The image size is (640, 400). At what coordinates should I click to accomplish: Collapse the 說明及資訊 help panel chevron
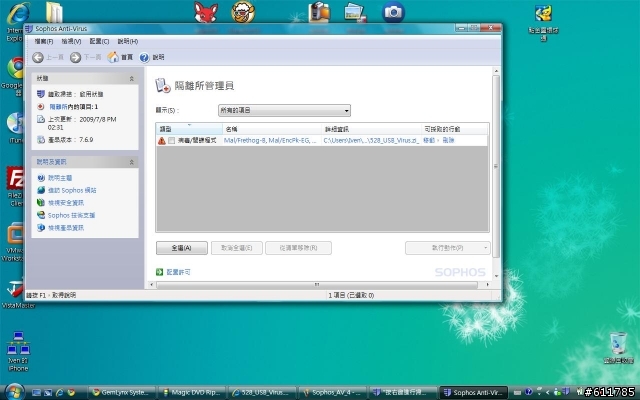(x=131, y=162)
